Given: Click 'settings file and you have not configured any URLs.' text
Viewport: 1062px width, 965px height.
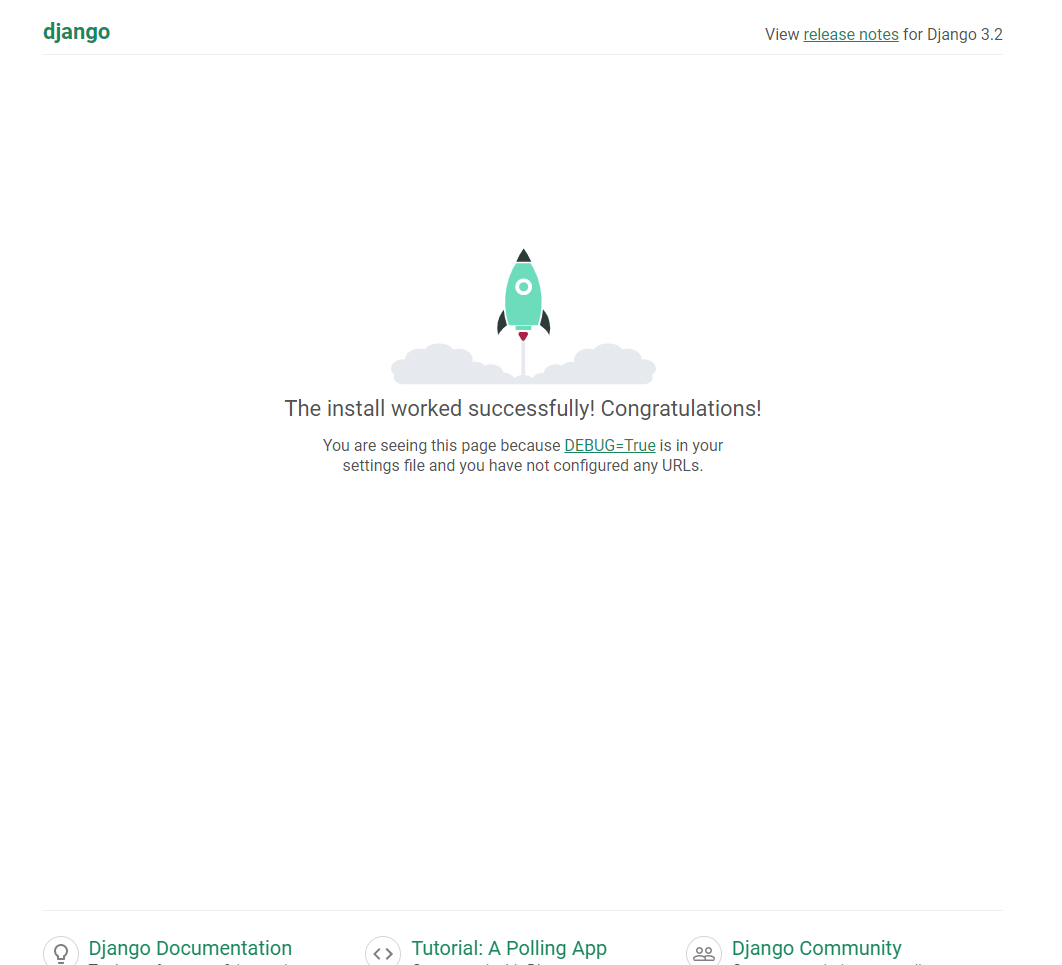Looking at the screenshot, I should pyautogui.click(x=523, y=466).
